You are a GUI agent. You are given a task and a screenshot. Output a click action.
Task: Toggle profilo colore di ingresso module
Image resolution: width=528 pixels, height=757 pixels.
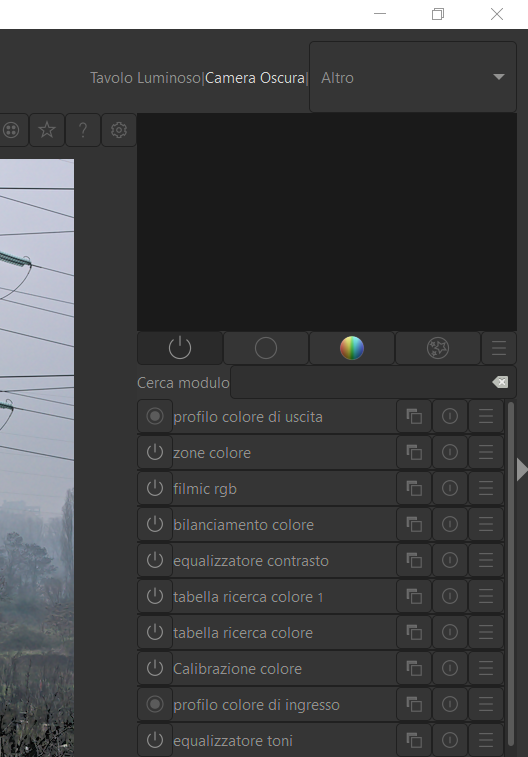pos(155,704)
